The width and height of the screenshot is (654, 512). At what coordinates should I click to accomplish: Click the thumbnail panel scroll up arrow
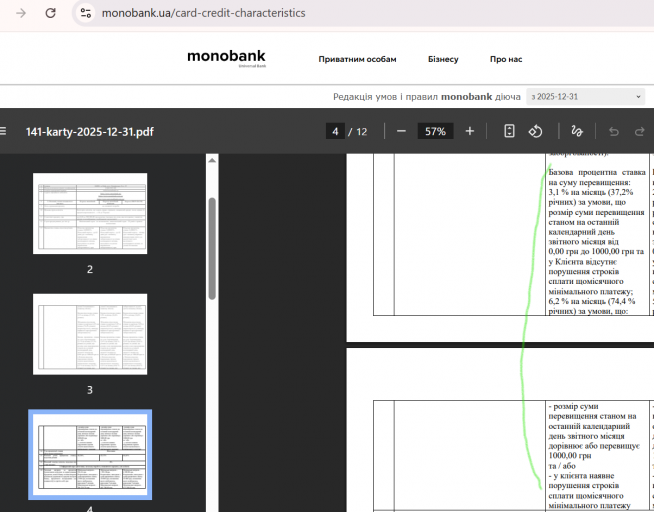(x=212, y=160)
